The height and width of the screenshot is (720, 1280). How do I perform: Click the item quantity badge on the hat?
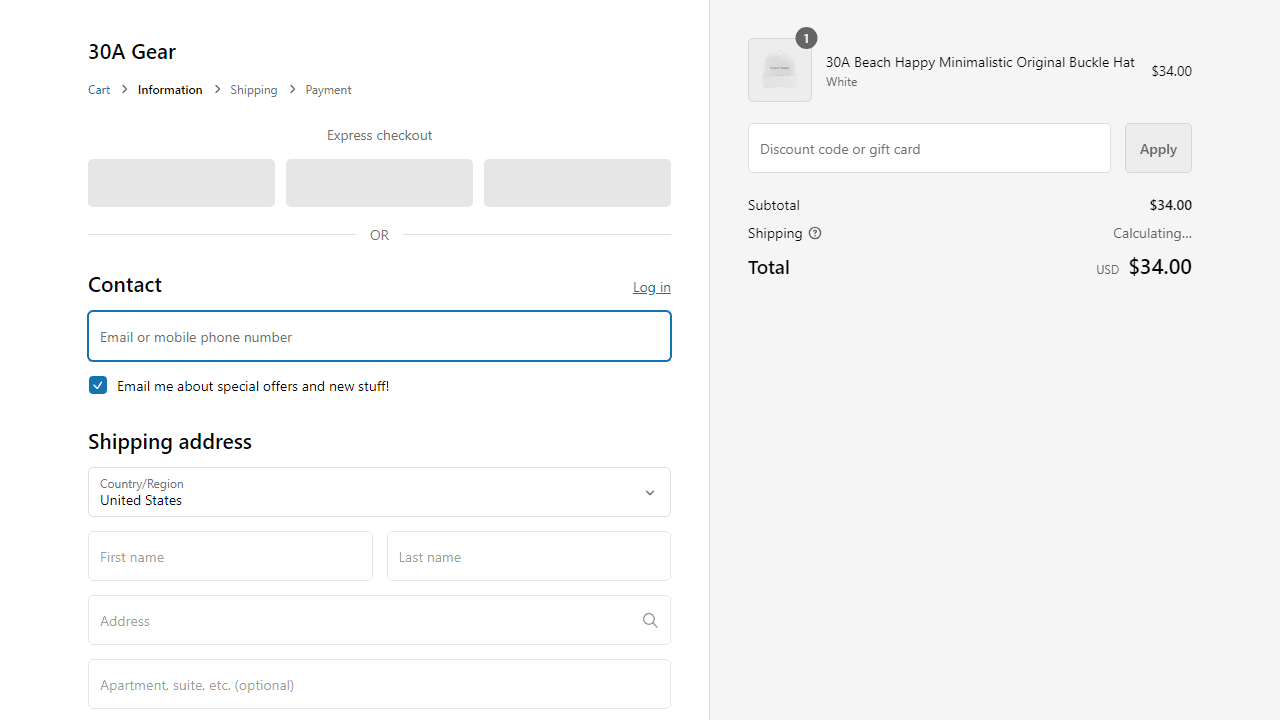806,38
